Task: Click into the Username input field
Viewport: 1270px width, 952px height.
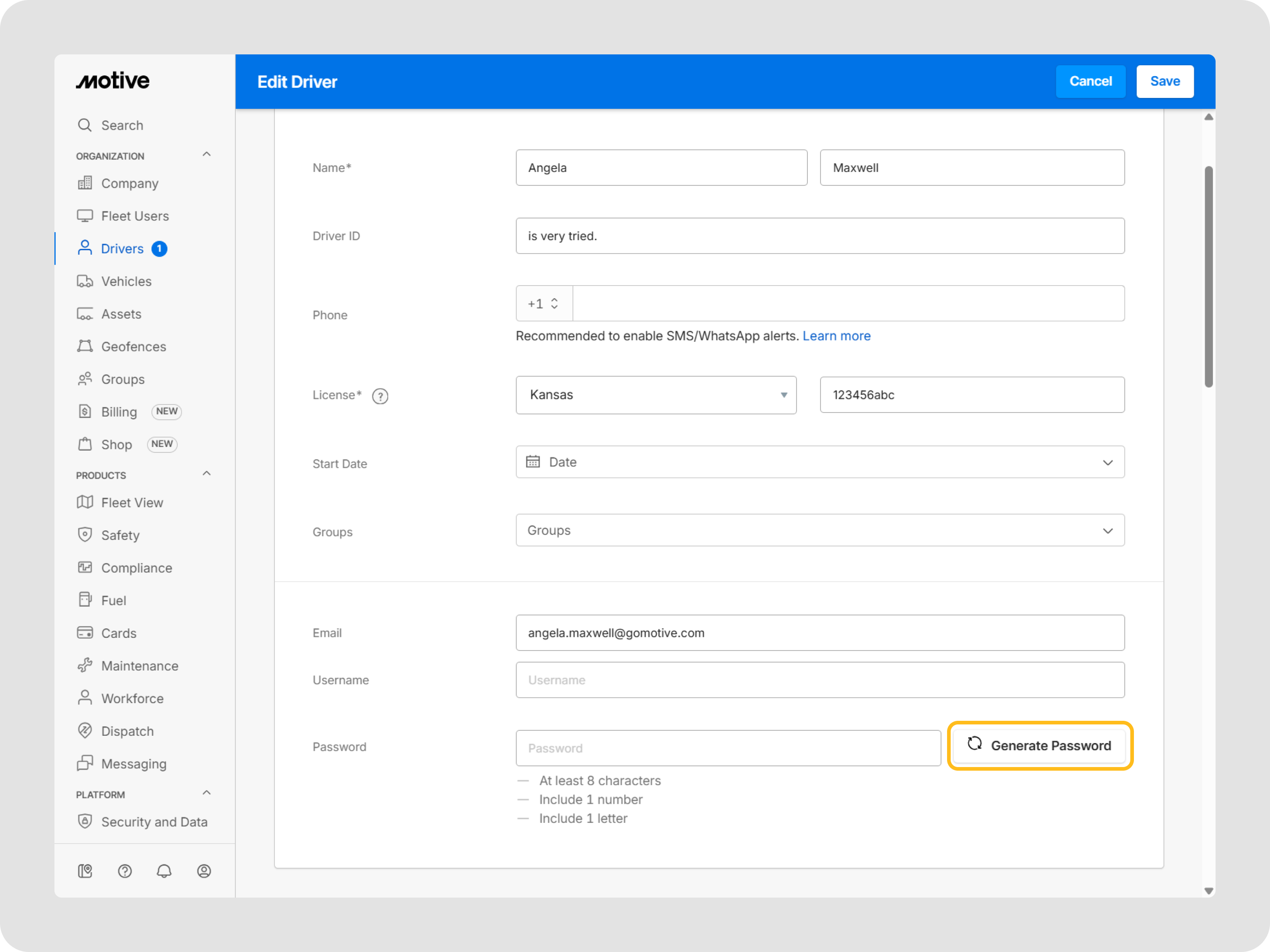Action: [x=820, y=680]
